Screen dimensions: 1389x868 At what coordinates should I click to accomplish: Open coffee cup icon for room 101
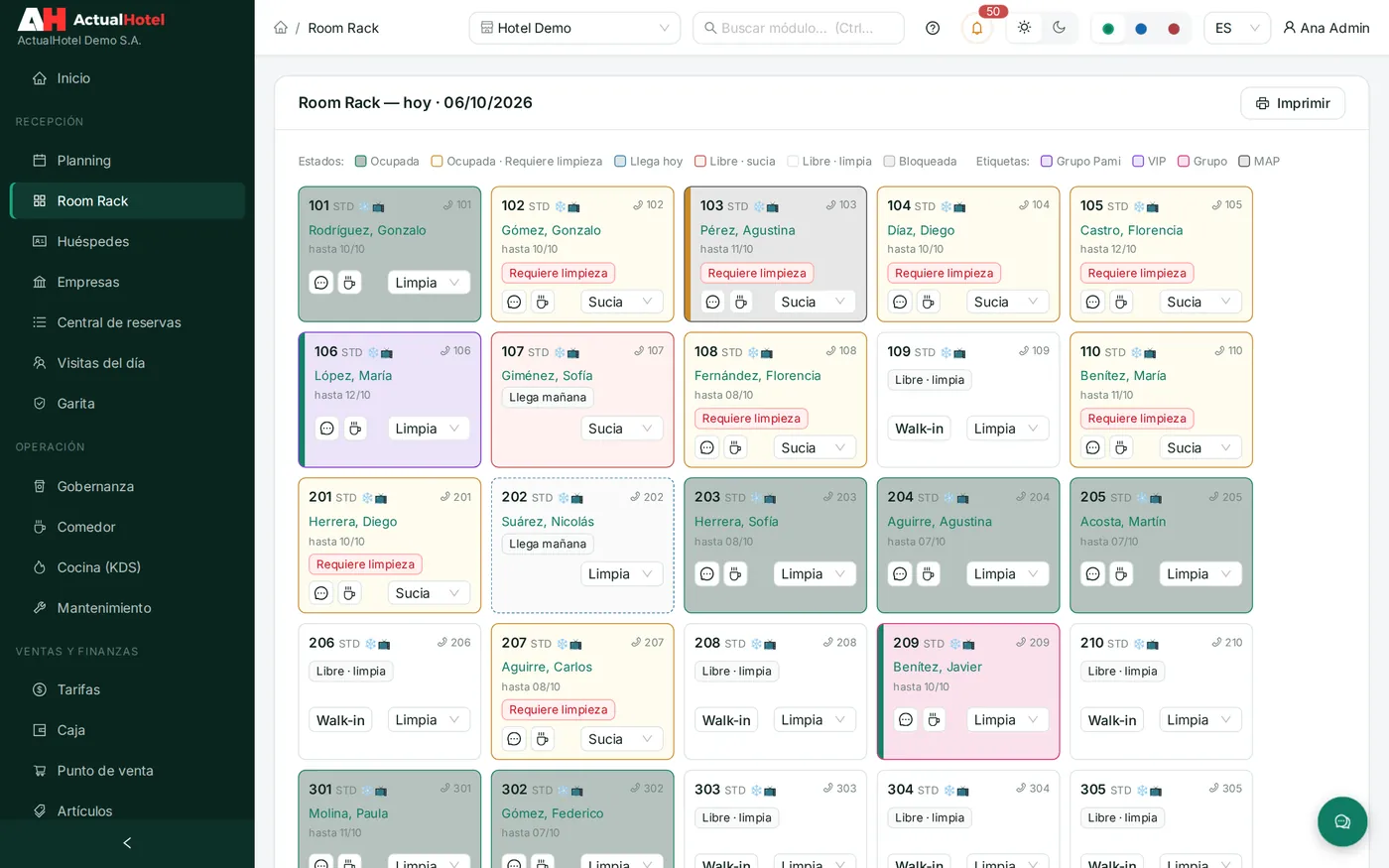pos(349,283)
